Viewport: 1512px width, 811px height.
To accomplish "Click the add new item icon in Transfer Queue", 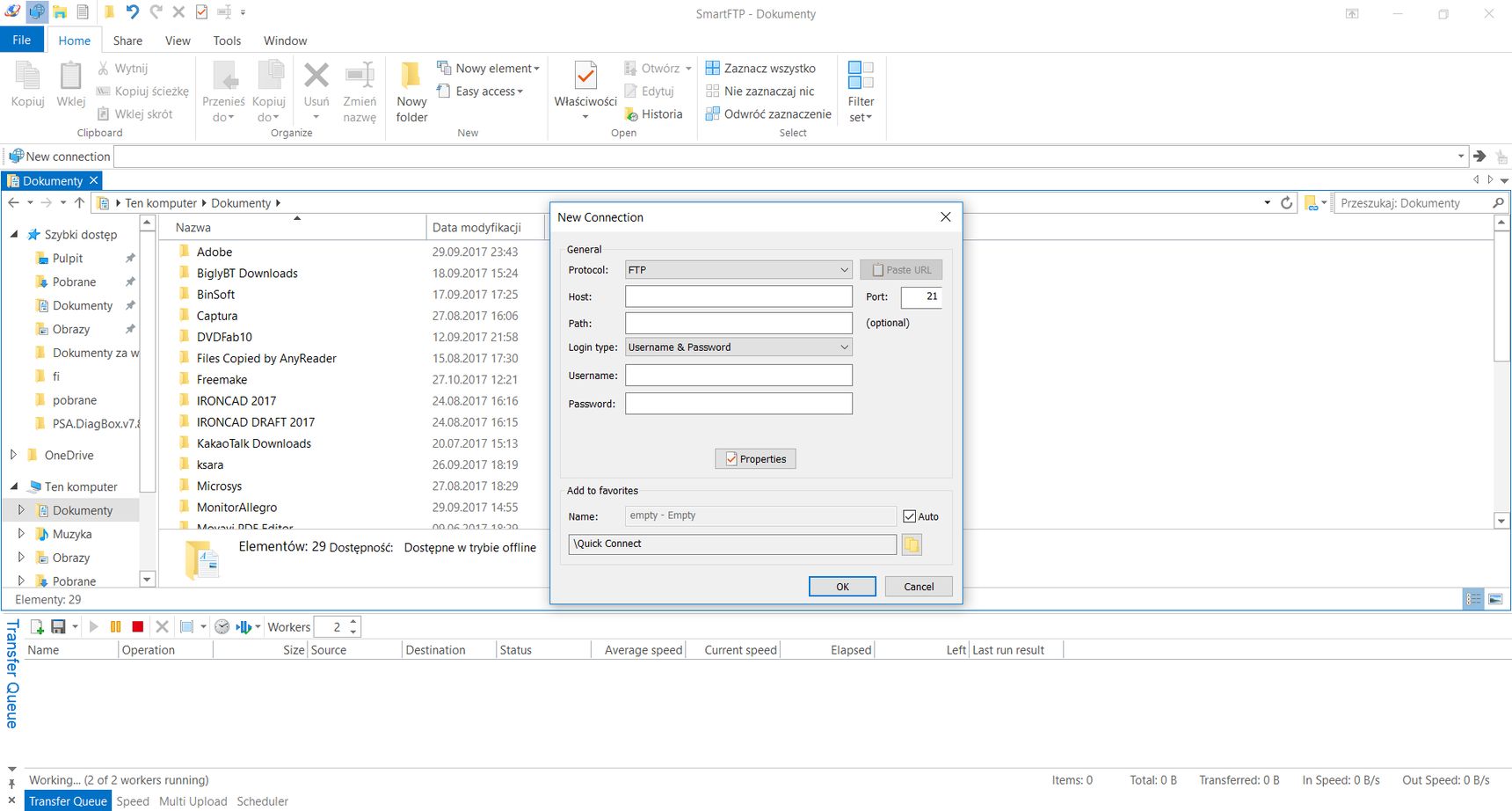I will 37,627.
